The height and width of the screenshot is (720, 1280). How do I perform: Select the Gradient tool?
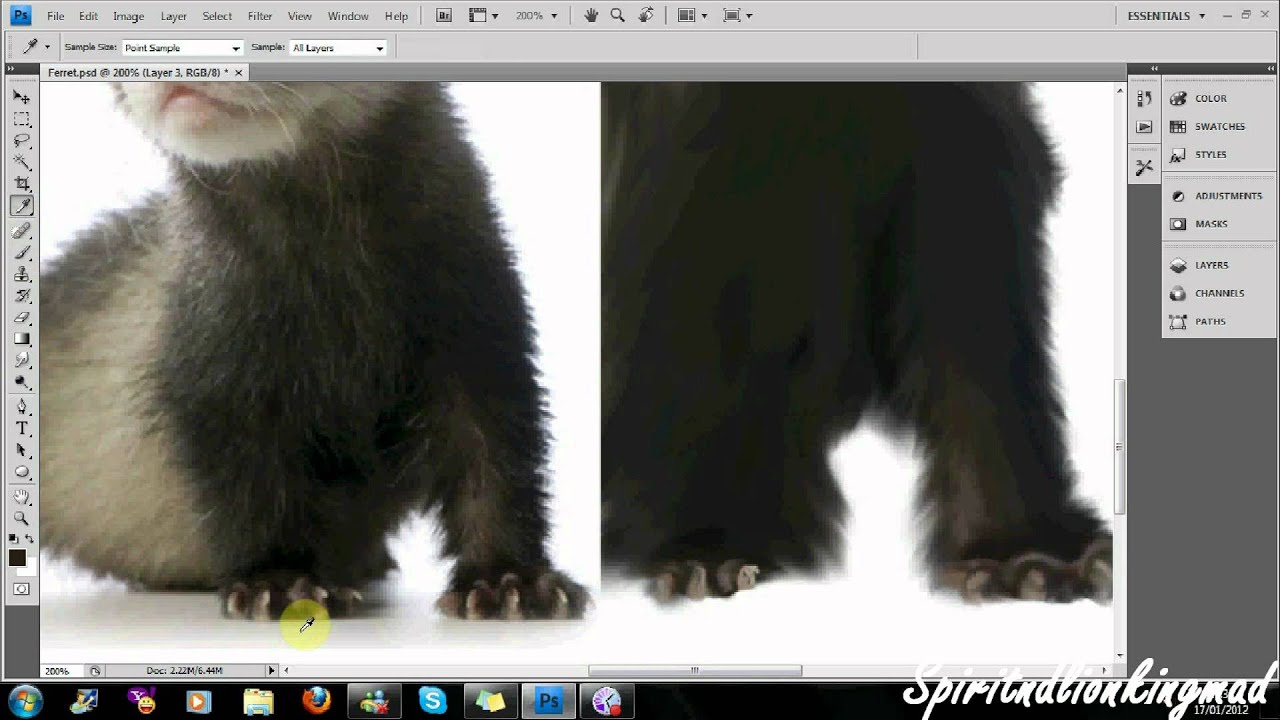click(21, 339)
